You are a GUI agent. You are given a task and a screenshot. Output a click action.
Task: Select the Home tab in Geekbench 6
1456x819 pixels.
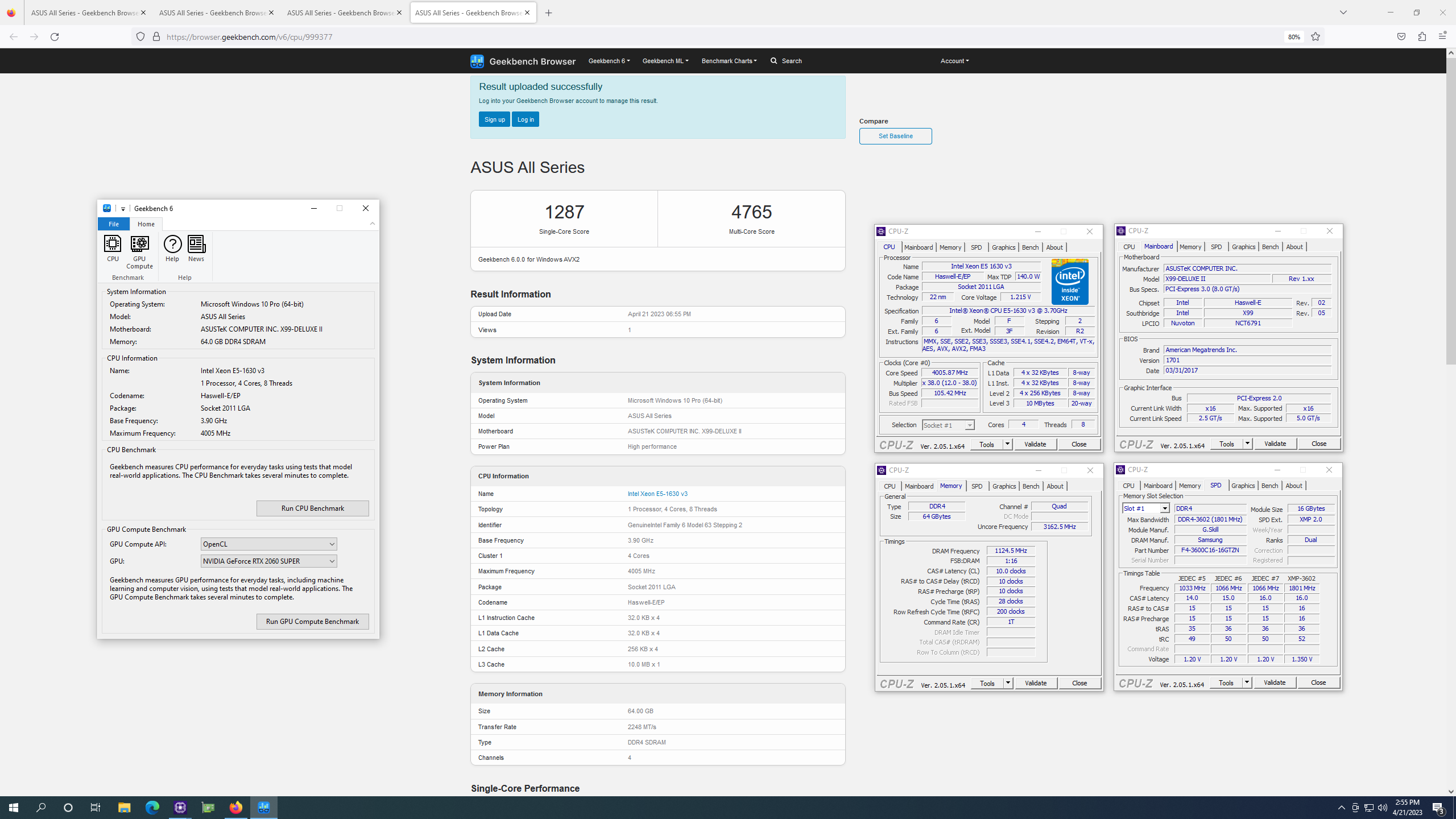146,224
